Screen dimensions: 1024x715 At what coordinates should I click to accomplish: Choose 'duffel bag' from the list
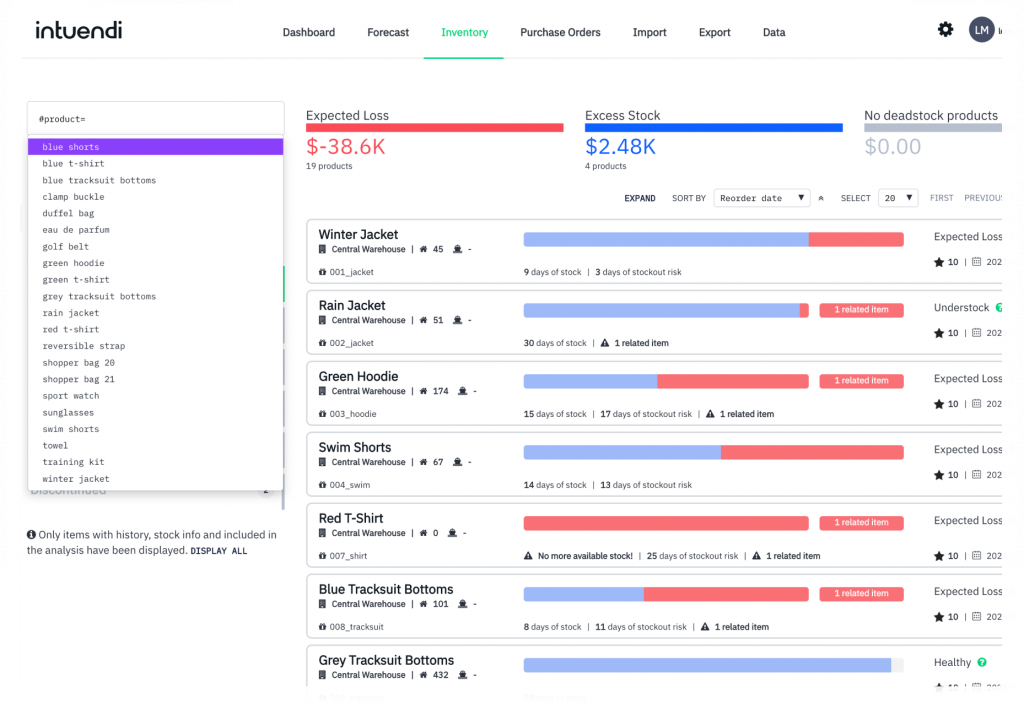tap(155, 214)
